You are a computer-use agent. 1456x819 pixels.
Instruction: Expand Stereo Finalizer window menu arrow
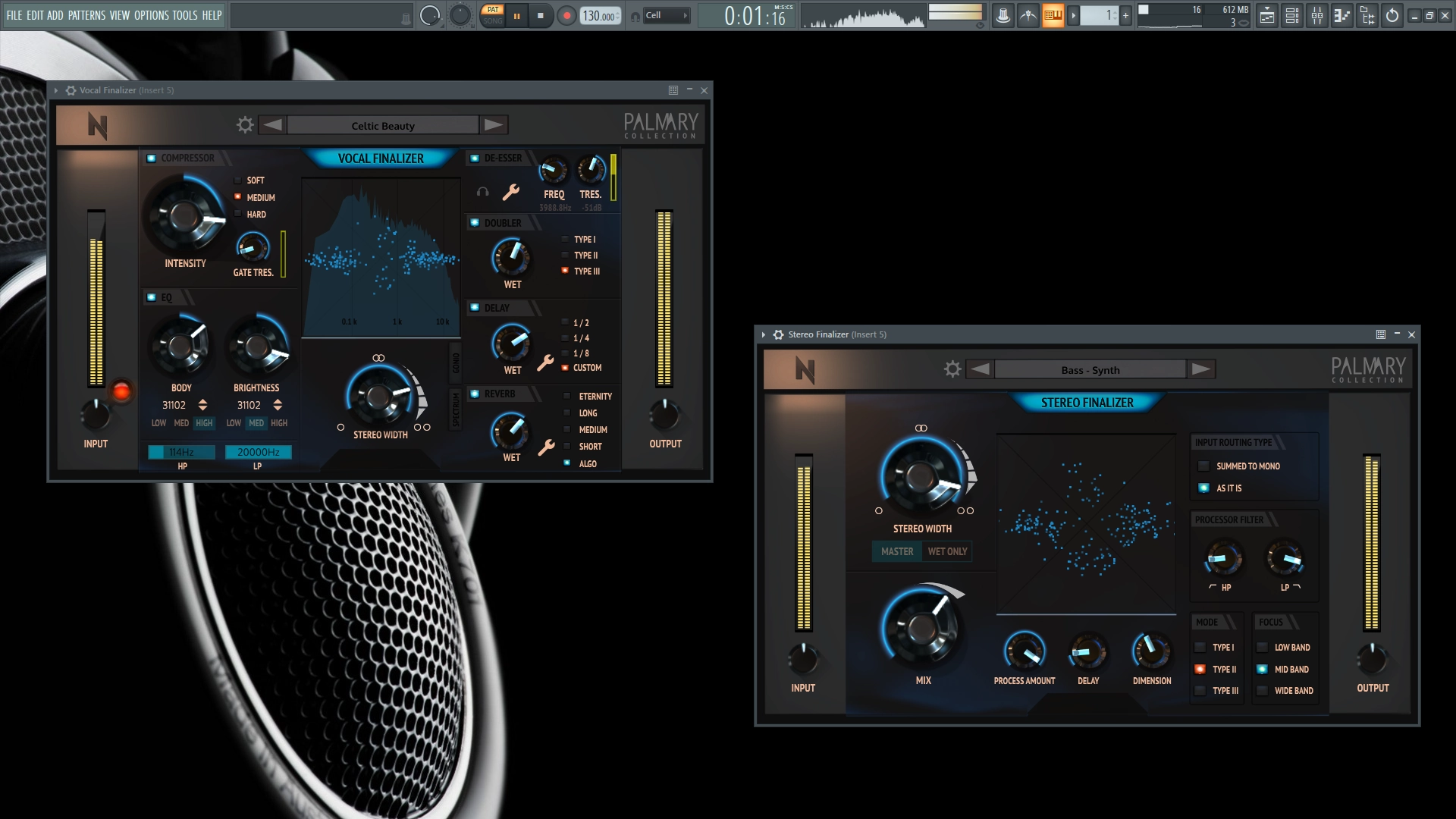(764, 334)
